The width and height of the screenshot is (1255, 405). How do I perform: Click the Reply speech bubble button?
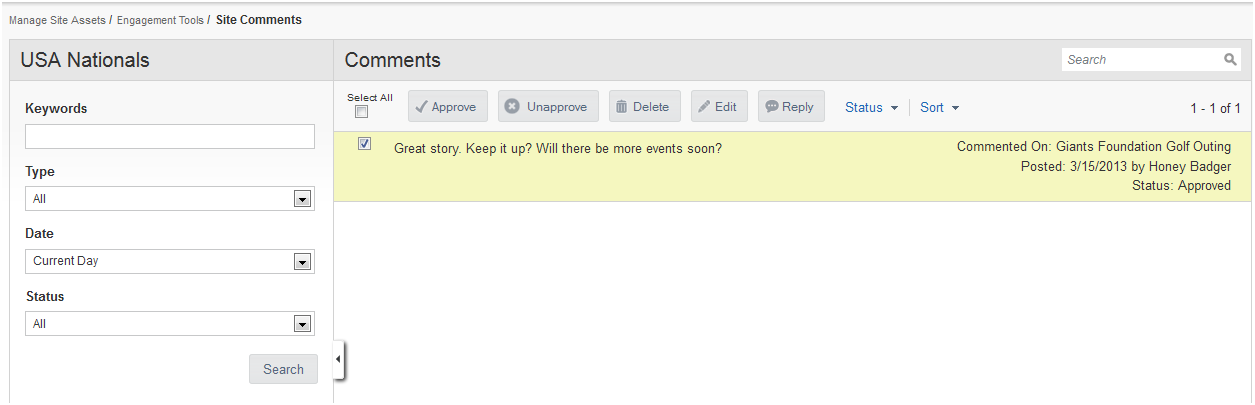coord(791,107)
